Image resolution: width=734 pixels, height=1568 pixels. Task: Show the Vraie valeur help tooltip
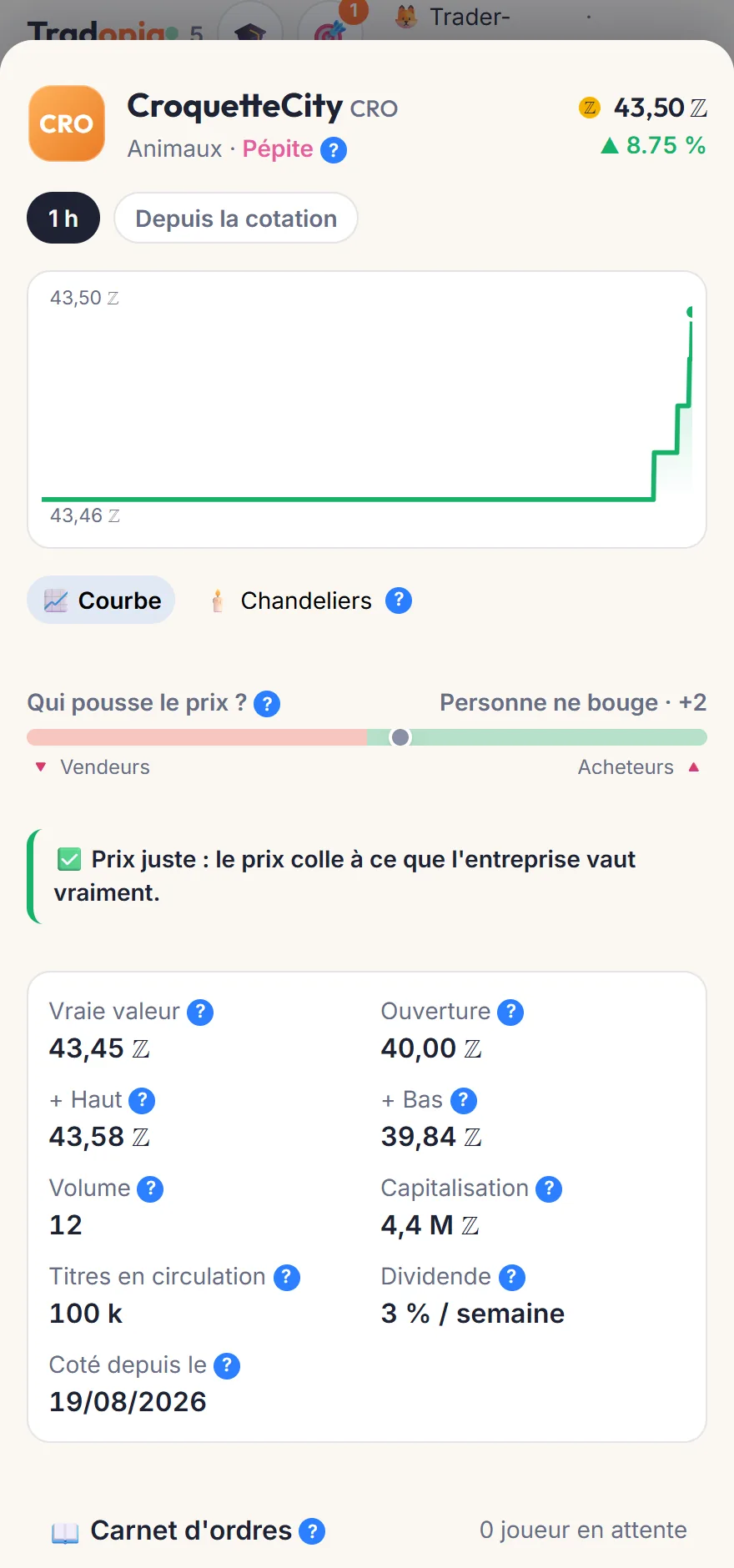click(x=200, y=1013)
